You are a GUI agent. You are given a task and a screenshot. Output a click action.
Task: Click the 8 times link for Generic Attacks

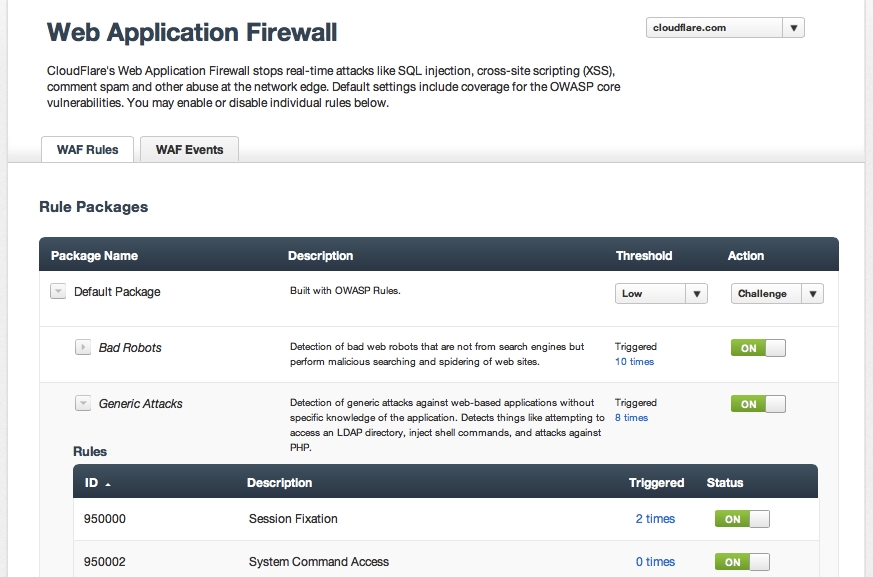(x=631, y=417)
